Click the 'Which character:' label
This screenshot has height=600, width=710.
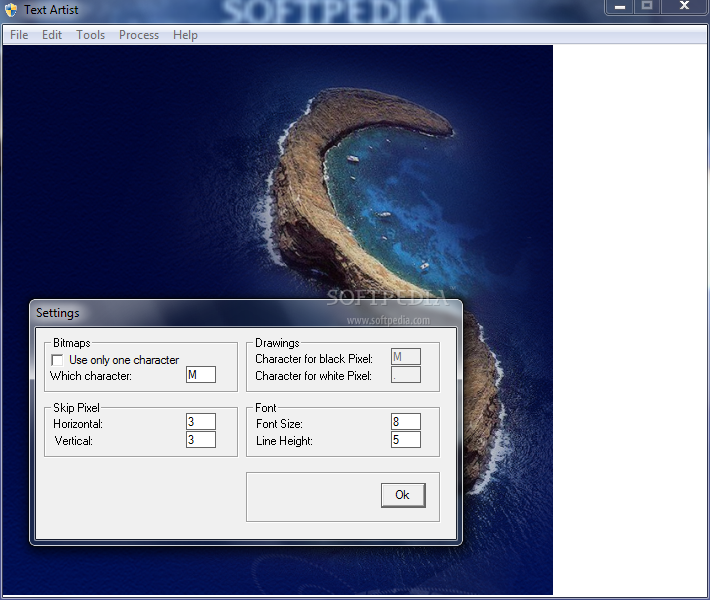pos(91,376)
